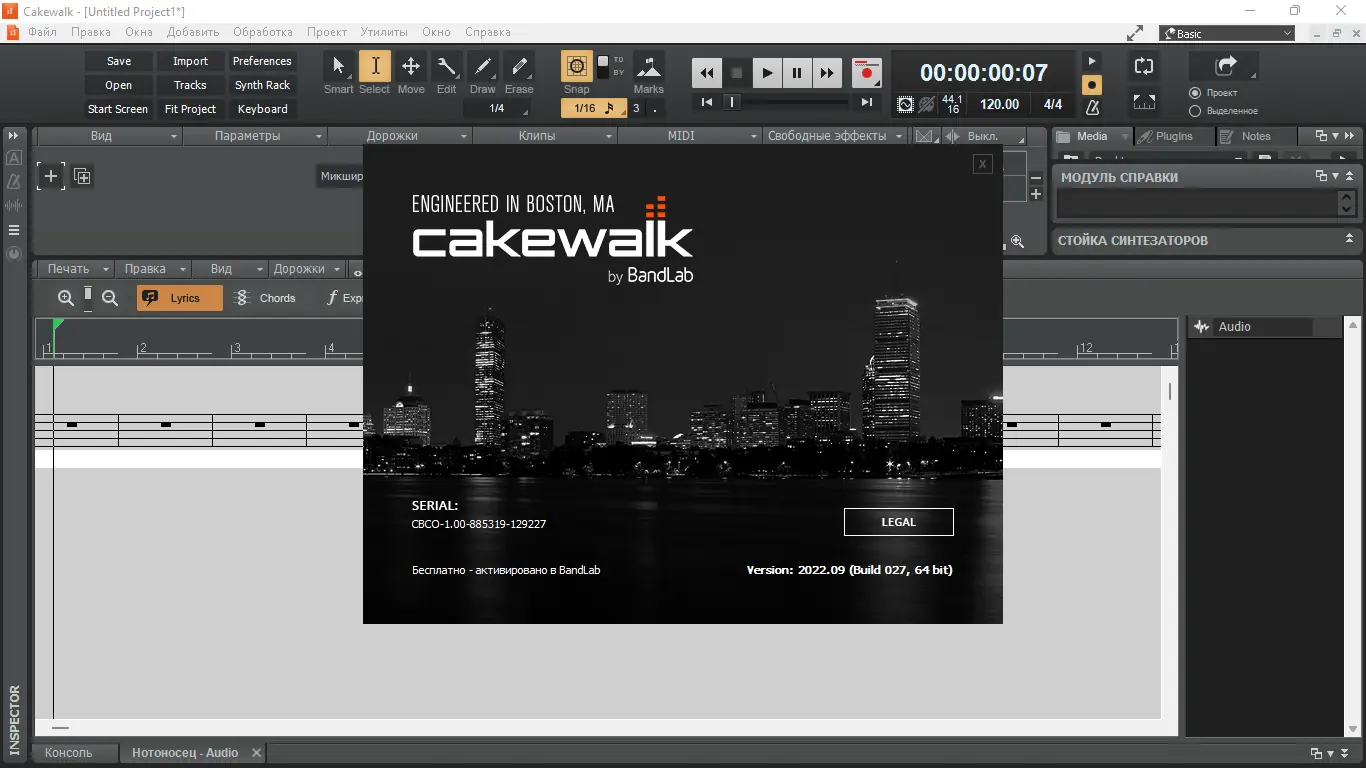The image size is (1366, 768).
Task: Open the Печать dropdown menu
Action: [75, 269]
